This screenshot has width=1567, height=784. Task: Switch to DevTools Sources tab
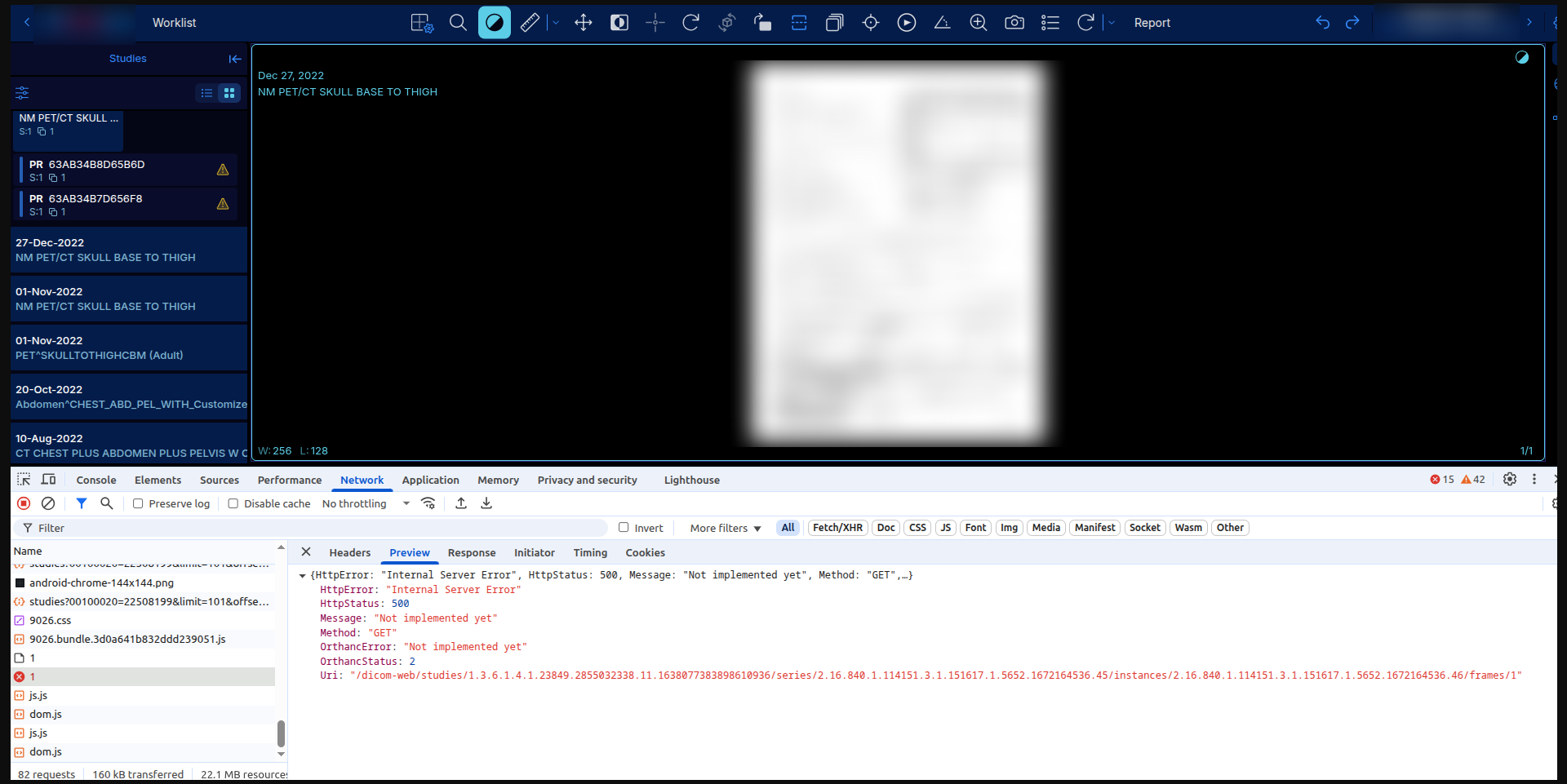click(x=220, y=480)
